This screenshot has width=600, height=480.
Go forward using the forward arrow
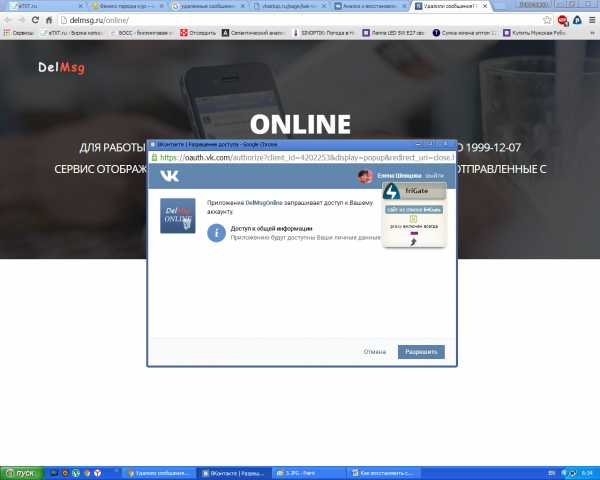21,20
